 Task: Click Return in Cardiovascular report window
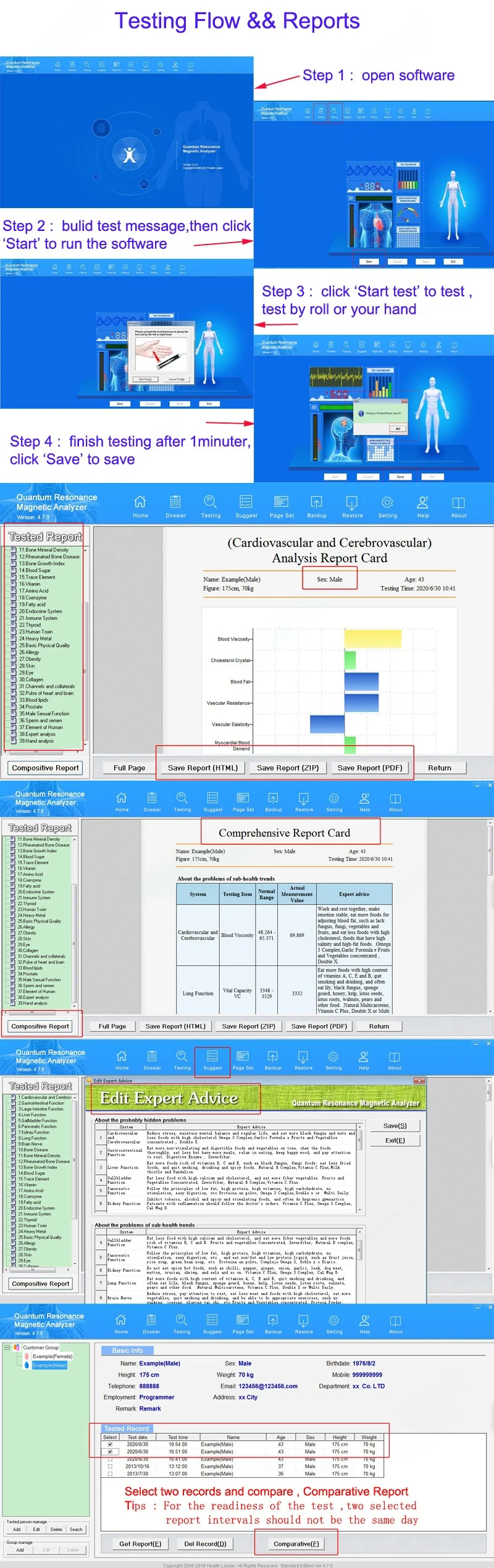click(440, 768)
